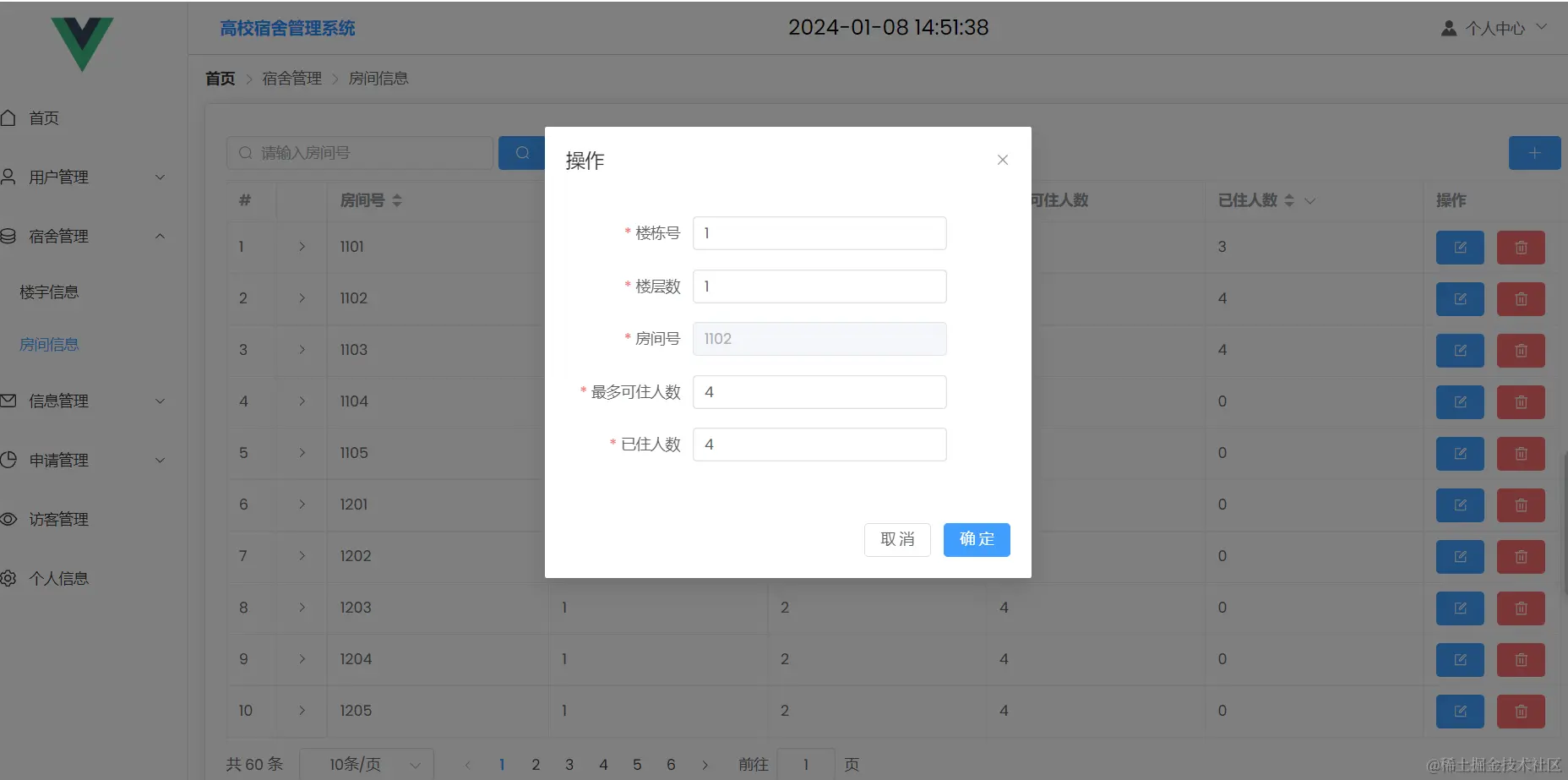Click the 取消 button in dialog

point(897,539)
